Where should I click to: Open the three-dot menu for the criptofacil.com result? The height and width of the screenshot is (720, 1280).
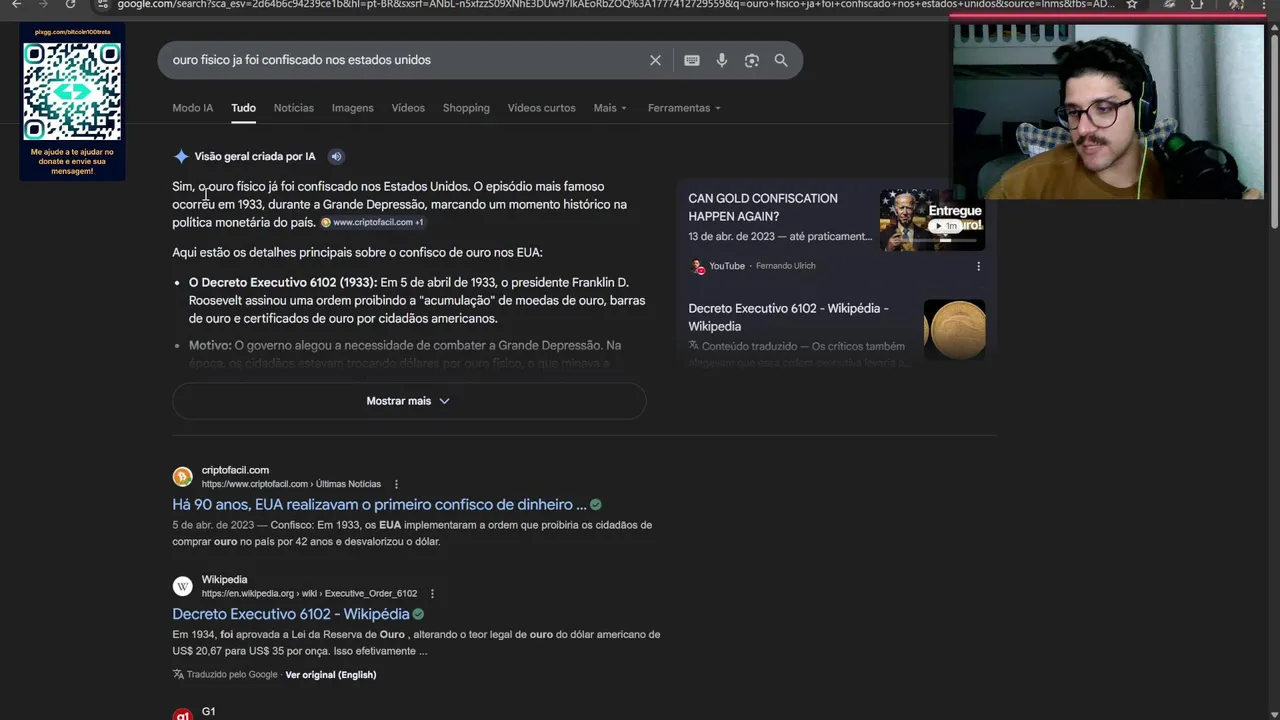[x=396, y=484]
